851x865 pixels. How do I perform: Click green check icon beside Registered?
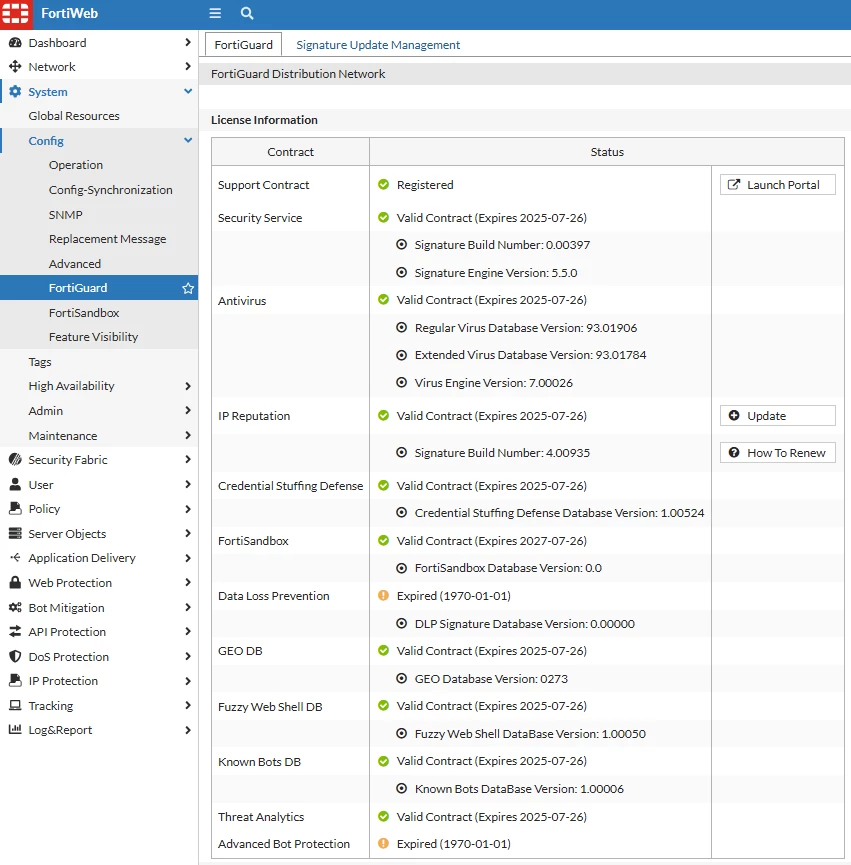point(383,184)
